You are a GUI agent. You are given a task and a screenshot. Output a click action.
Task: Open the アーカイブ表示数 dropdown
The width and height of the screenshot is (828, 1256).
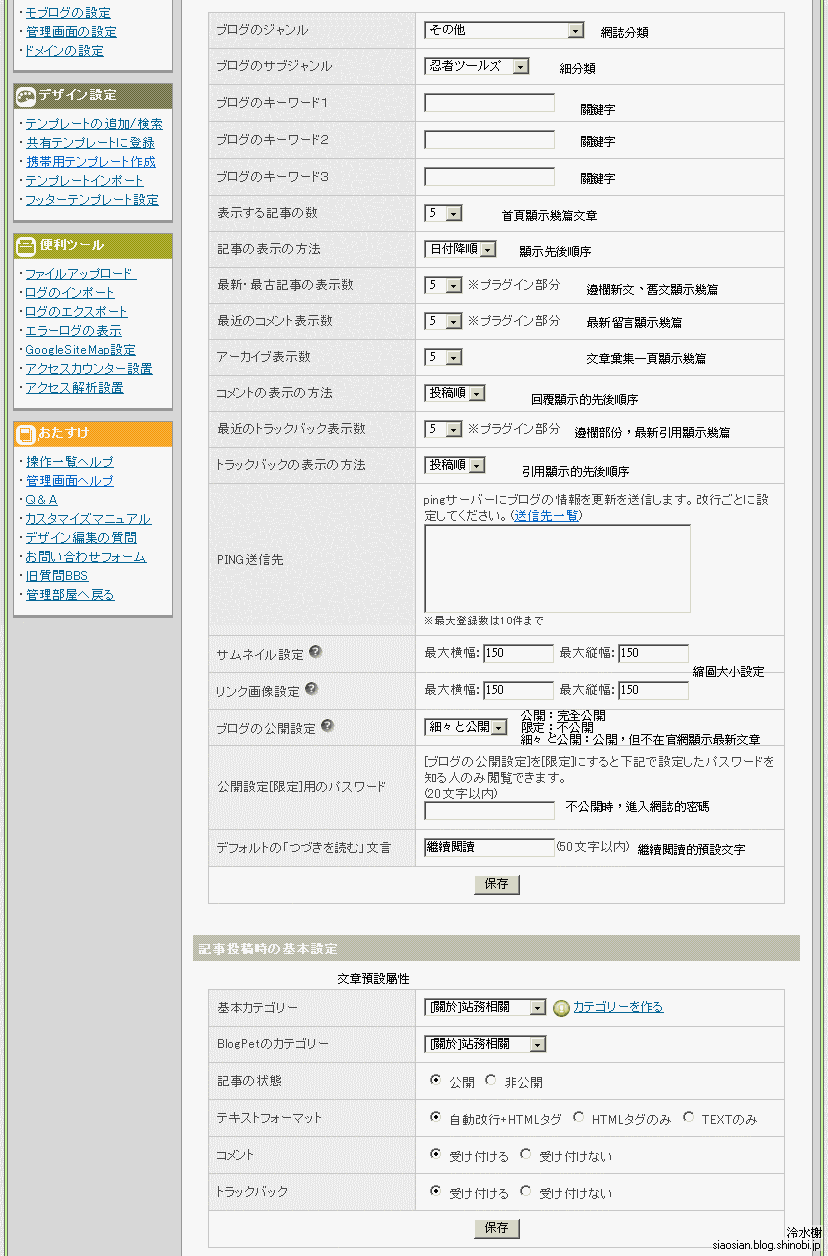coord(443,357)
